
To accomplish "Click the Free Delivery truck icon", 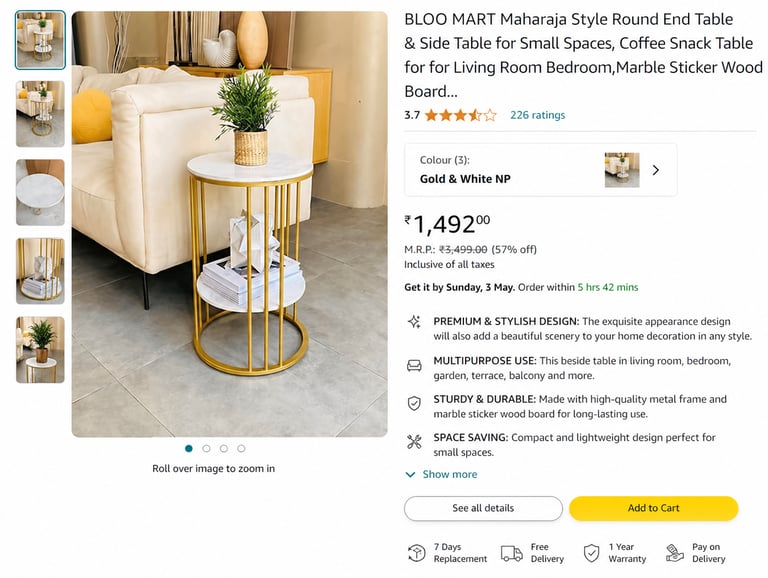I will (511, 553).
